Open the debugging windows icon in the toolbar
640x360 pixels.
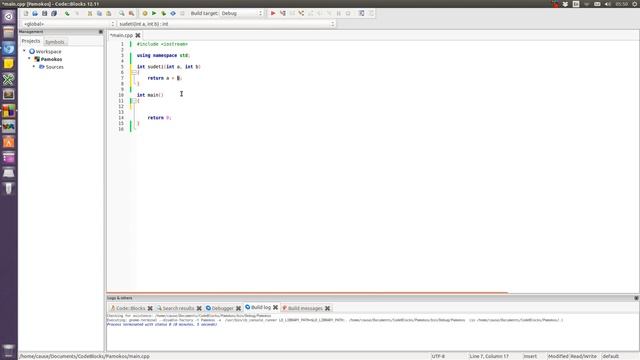click(362, 13)
